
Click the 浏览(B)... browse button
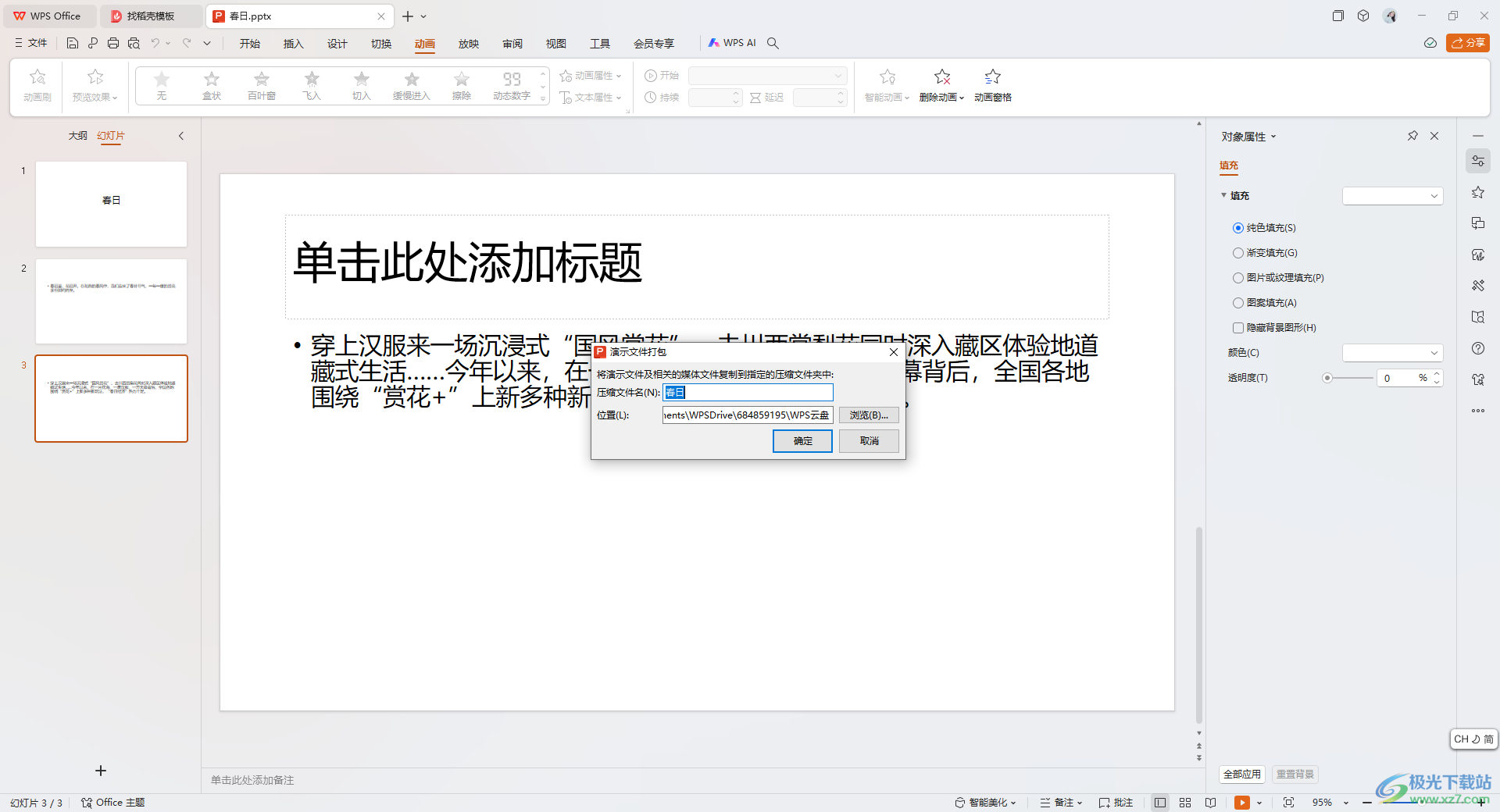point(869,415)
